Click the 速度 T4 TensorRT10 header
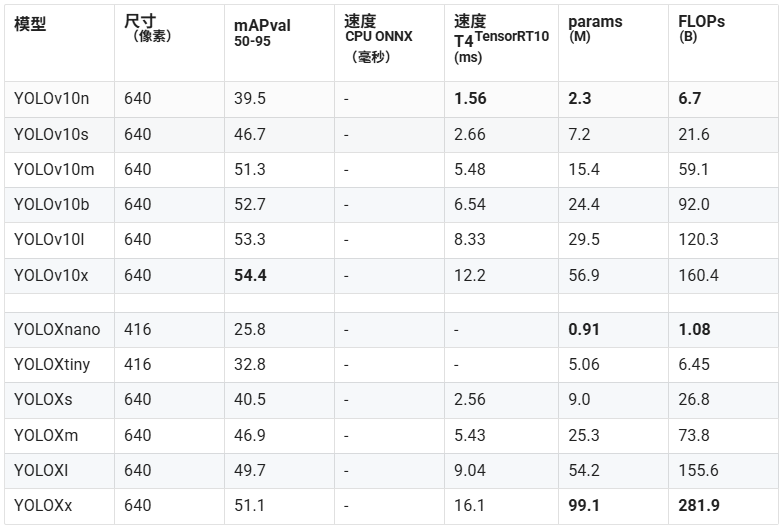Screen dimensions: 784x527 click(502, 38)
